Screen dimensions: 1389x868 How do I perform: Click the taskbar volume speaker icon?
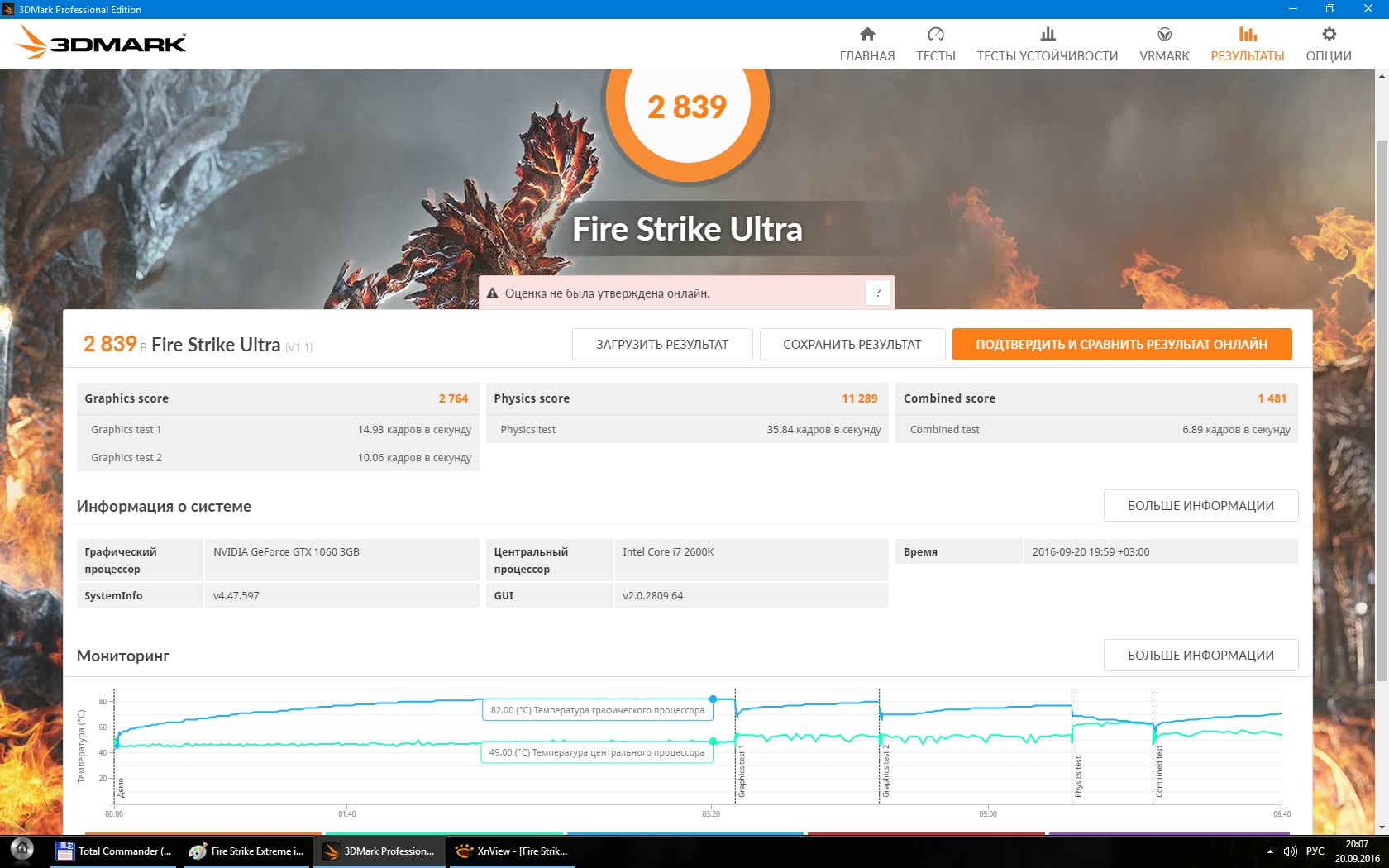tap(1290, 851)
